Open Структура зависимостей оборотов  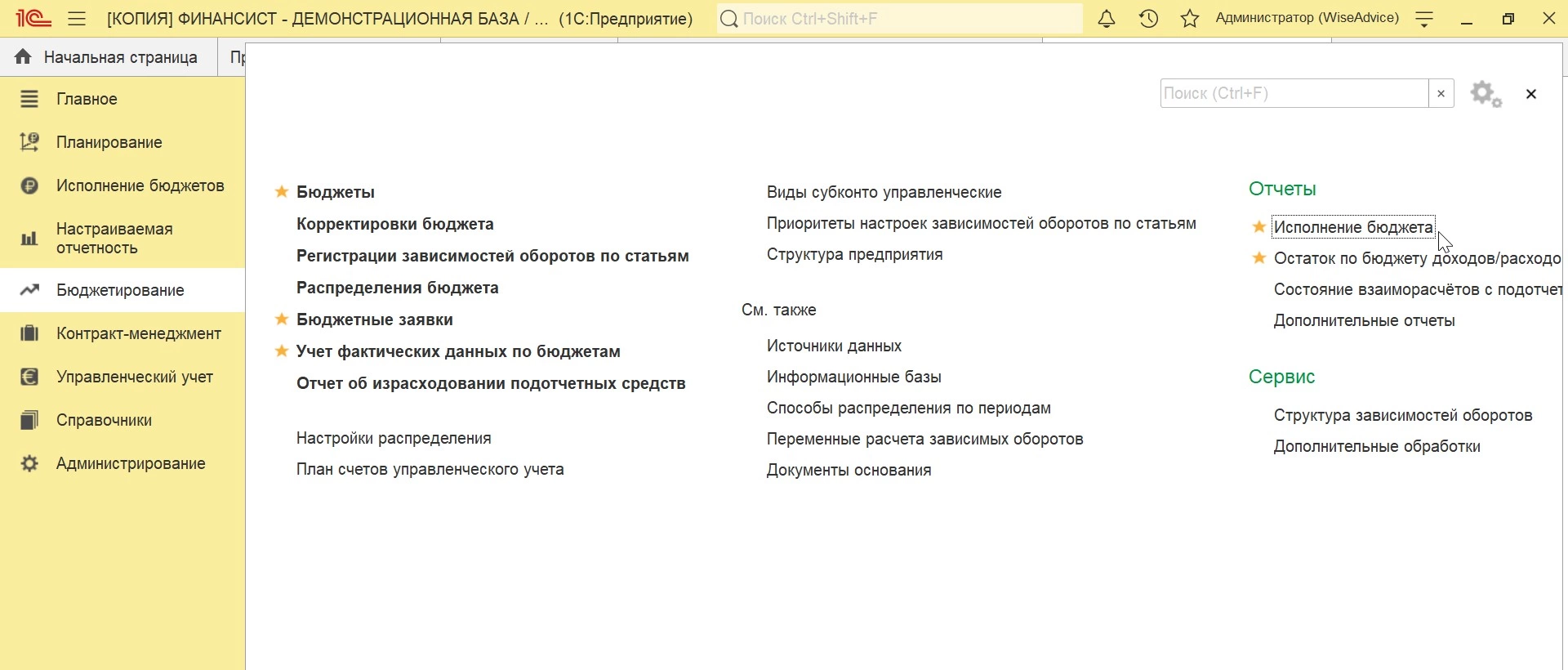point(1403,415)
